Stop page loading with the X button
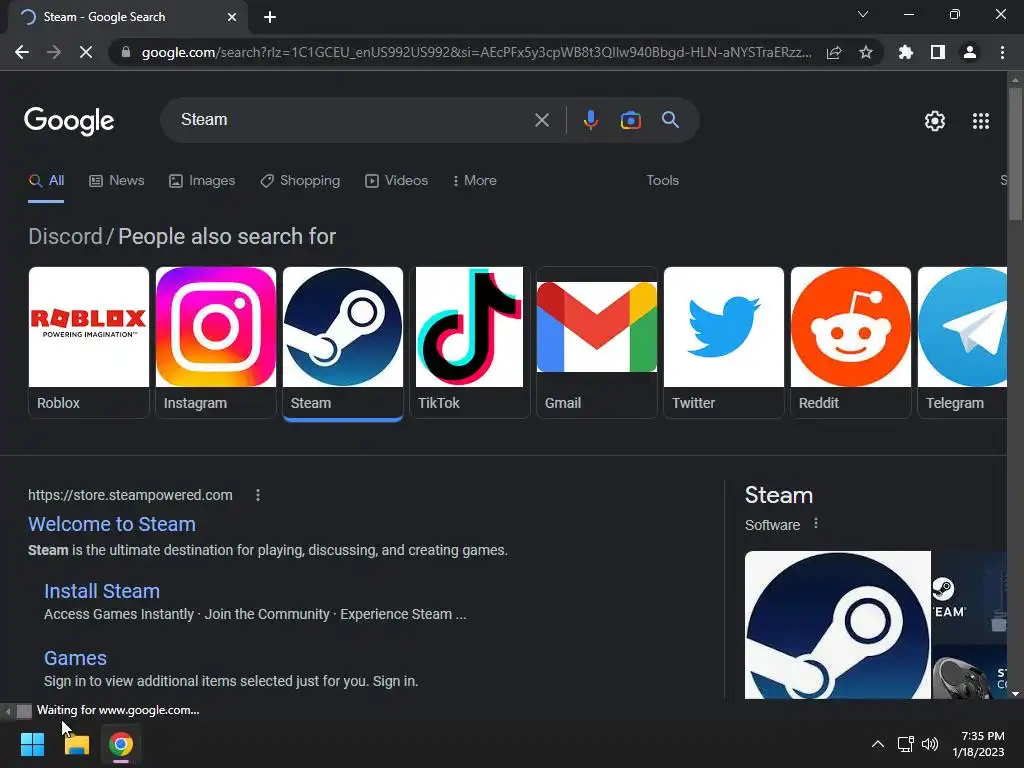The image size is (1024, 768). pos(86,52)
